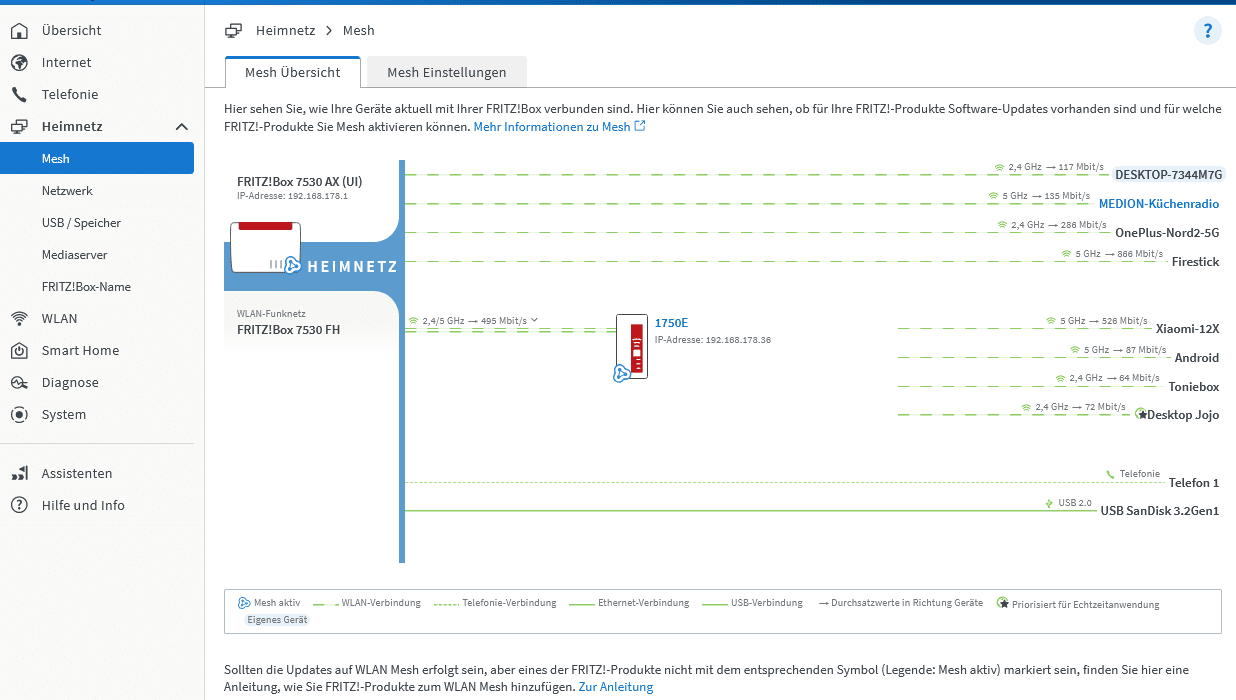Click the FRITZ!Box 7530 AX router image
The height and width of the screenshot is (700, 1236).
[265, 247]
